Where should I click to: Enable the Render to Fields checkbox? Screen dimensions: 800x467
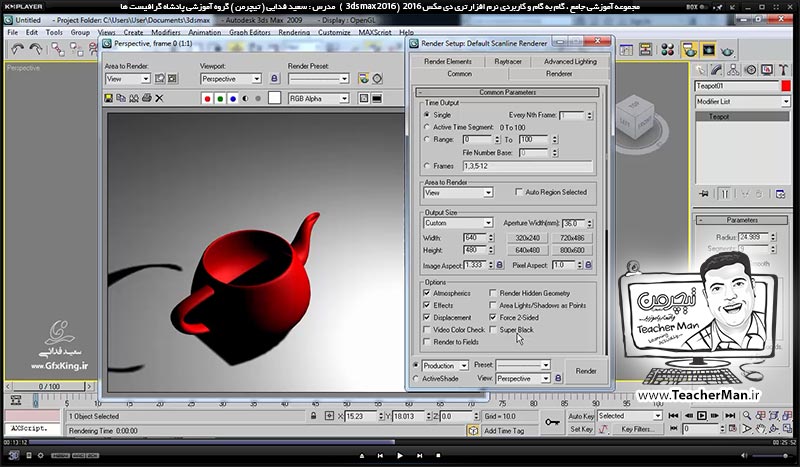tap(427, 342)
